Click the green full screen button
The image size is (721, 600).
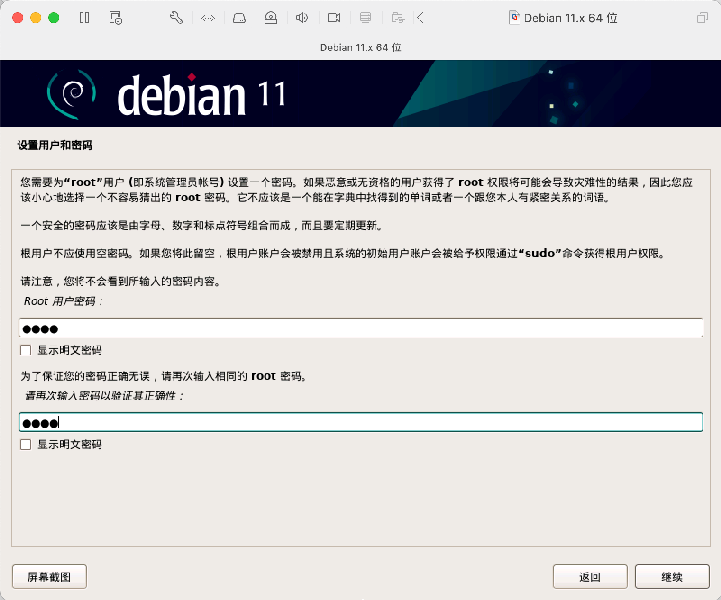click(54, 18)
